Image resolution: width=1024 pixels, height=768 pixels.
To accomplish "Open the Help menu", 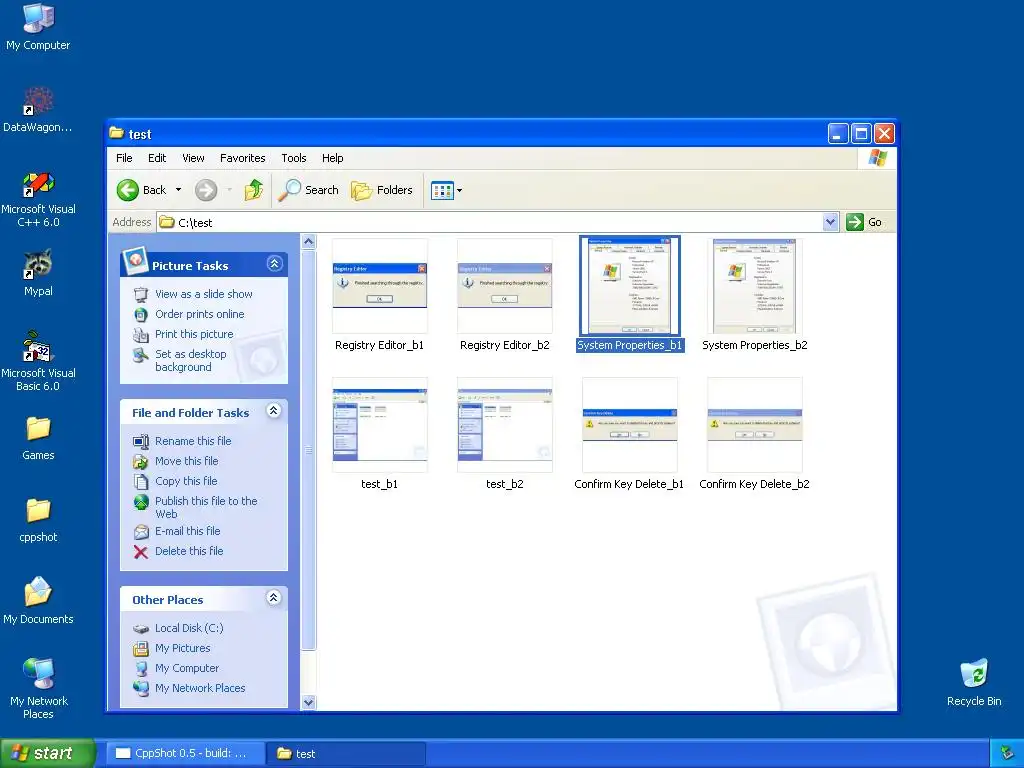I will pos(332,158).
